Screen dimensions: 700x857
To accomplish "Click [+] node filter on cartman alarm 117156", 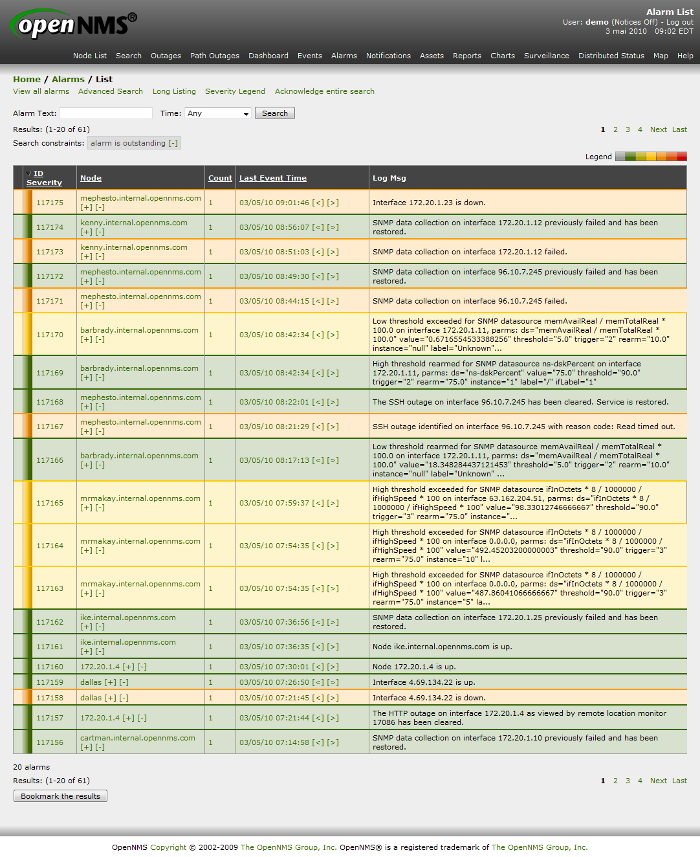I will tap(85, 746).
